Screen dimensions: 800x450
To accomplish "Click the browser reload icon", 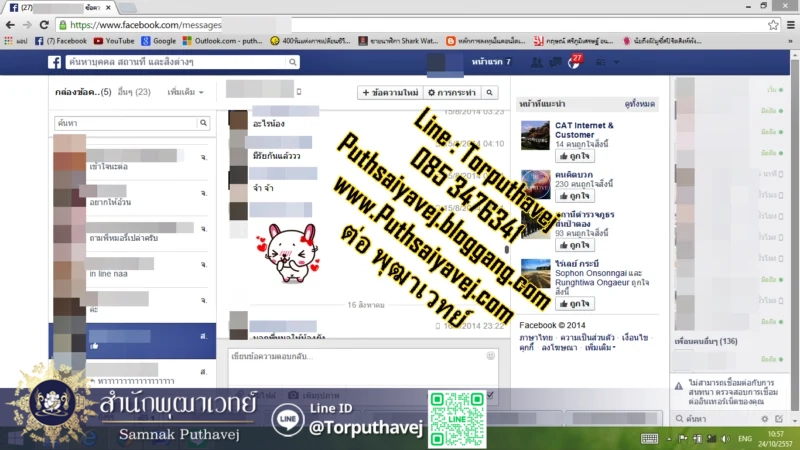I will coord(43,24).
